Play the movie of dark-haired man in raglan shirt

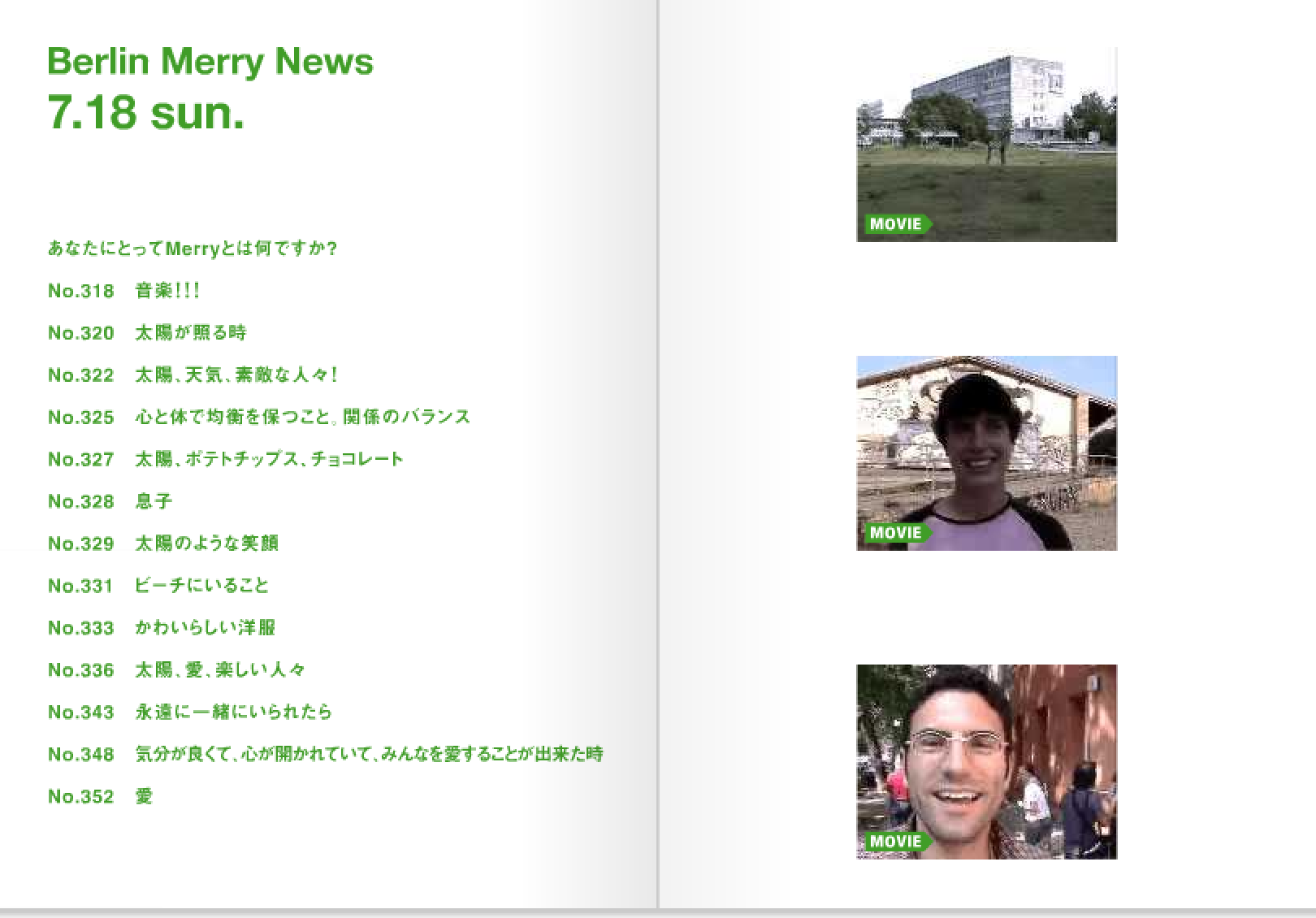(x=986, y=453)
